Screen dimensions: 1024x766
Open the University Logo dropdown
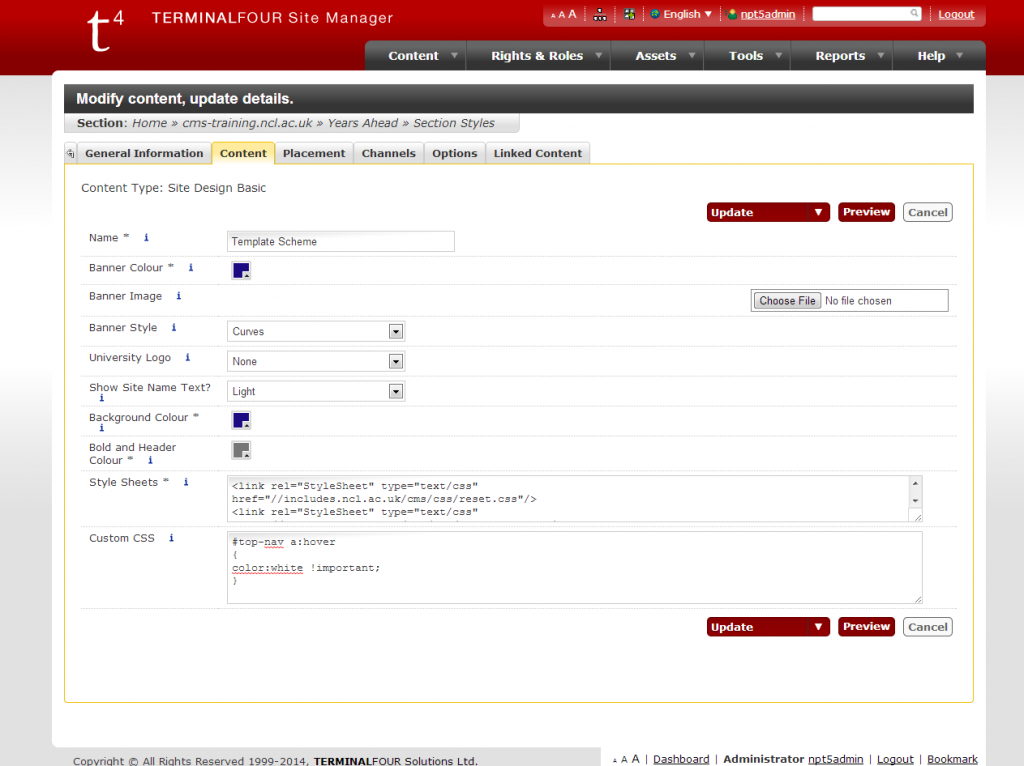316,362
